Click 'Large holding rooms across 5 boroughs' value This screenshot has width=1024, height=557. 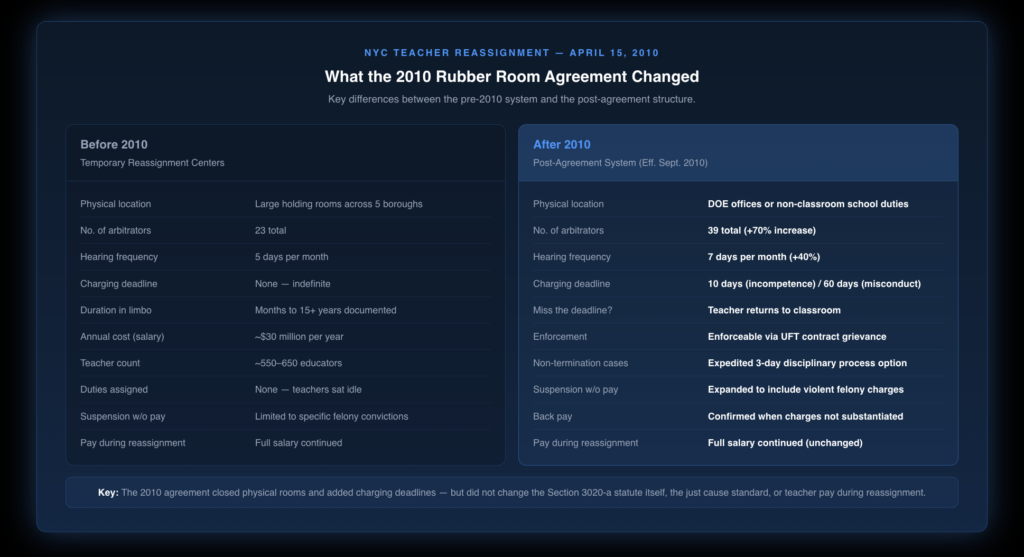coord(338,204)
